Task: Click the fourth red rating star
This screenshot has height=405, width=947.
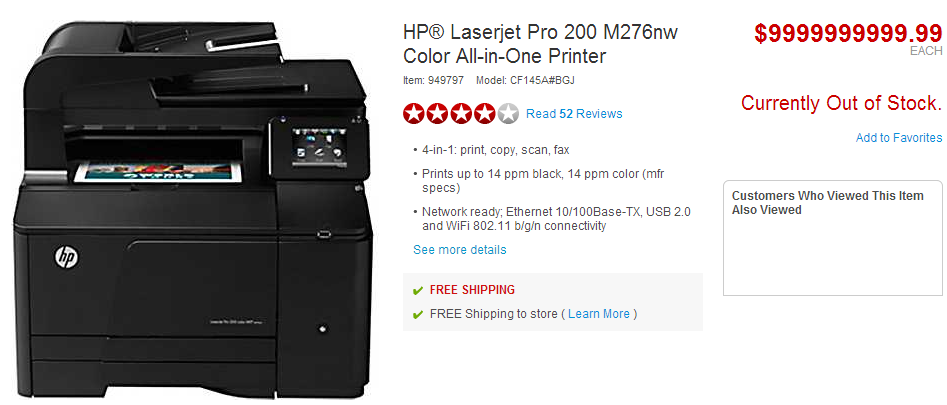Action: coord(484,113)
